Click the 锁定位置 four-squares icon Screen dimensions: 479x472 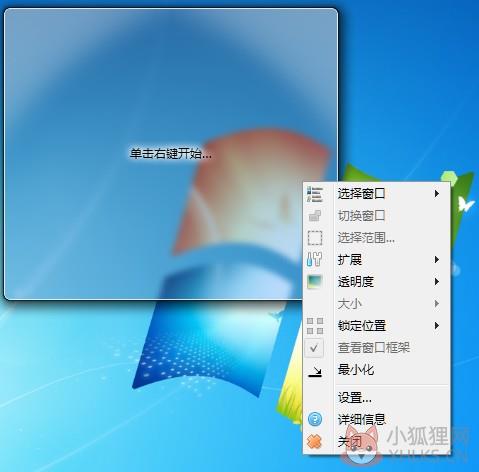coord(315,326)
